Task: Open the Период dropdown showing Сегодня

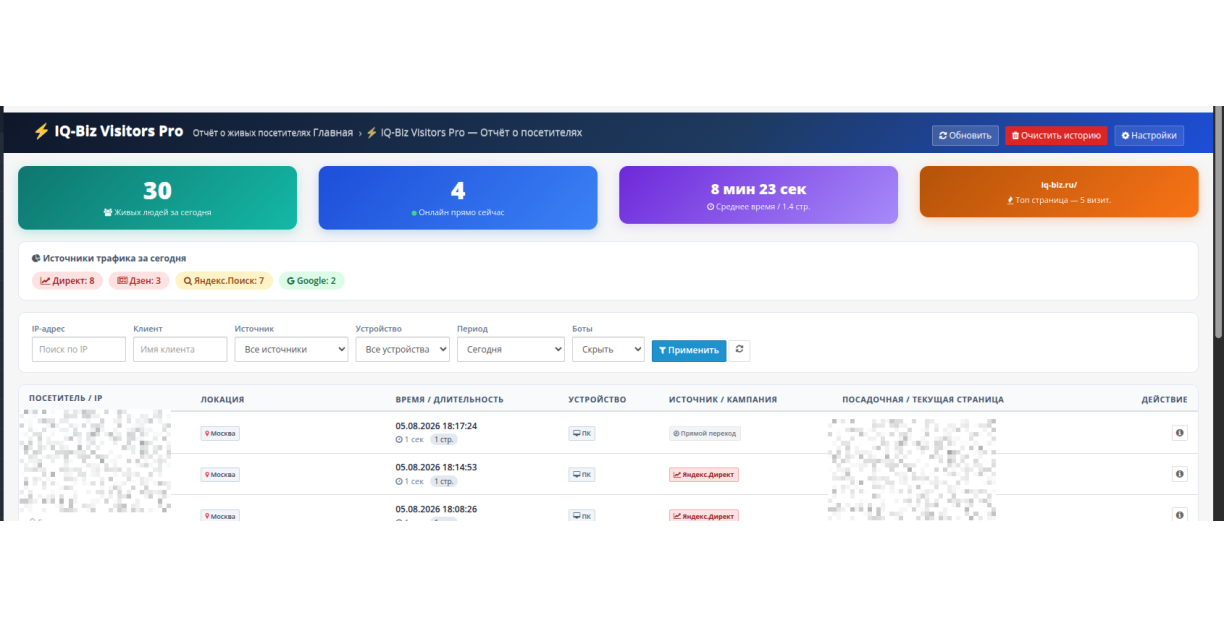Action: pos(510,349)
